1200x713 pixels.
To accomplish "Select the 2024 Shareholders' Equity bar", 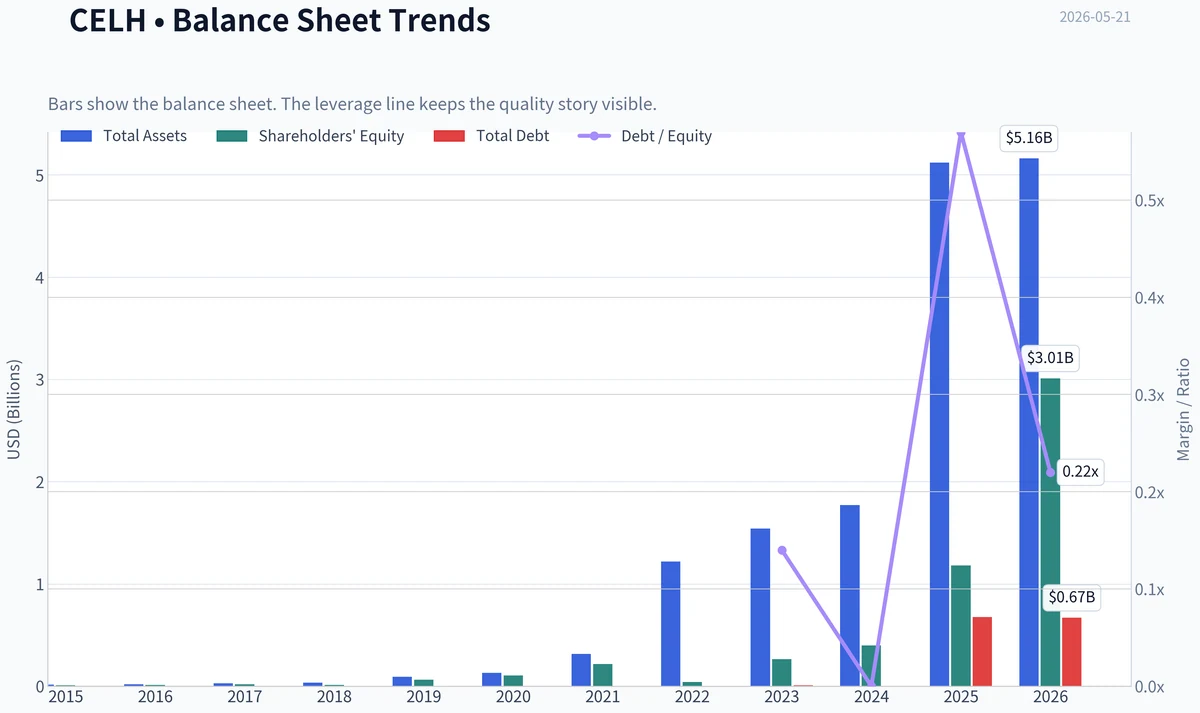I will click(x=871, y=666).
